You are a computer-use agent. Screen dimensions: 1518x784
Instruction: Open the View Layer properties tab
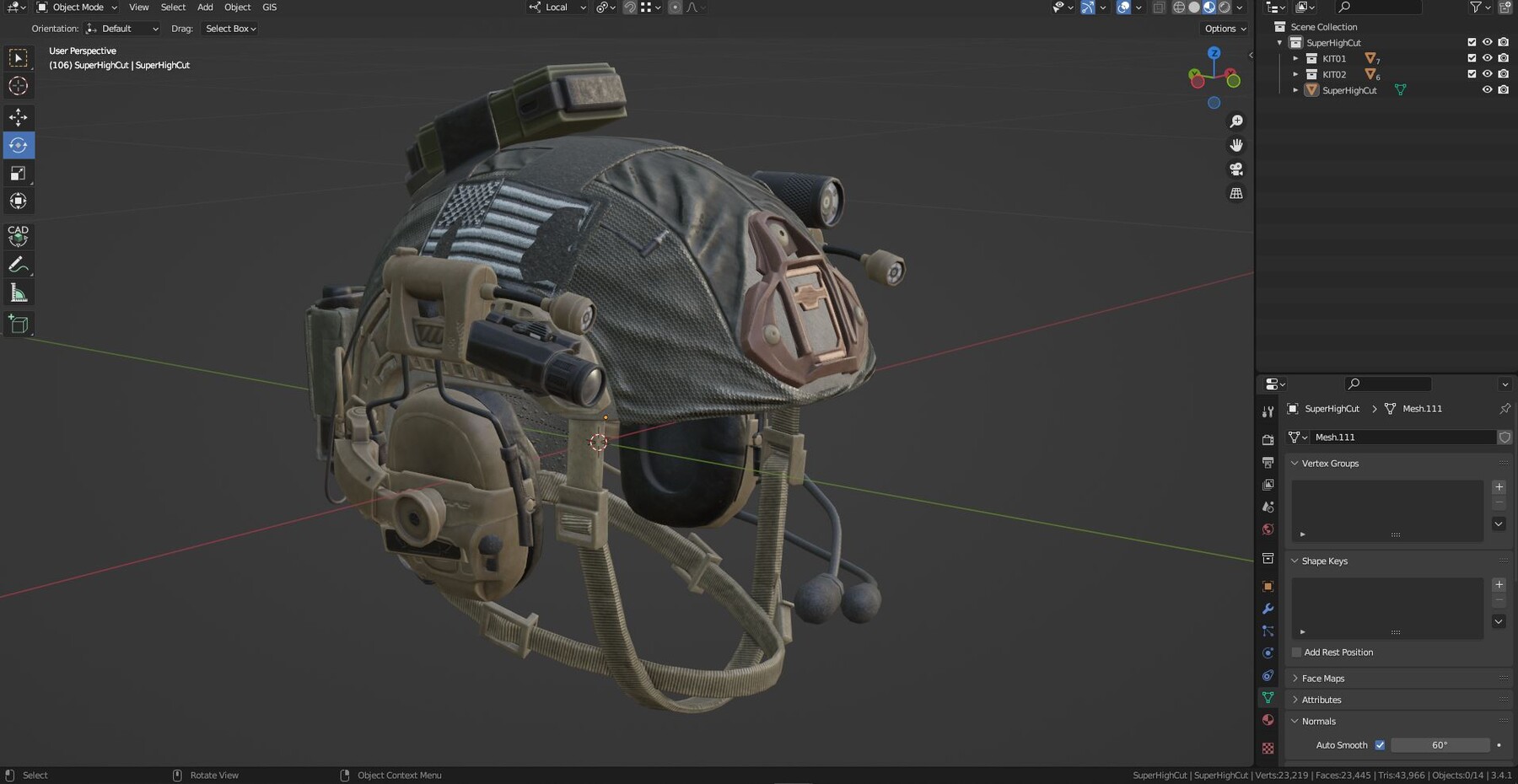point(1268,485)
